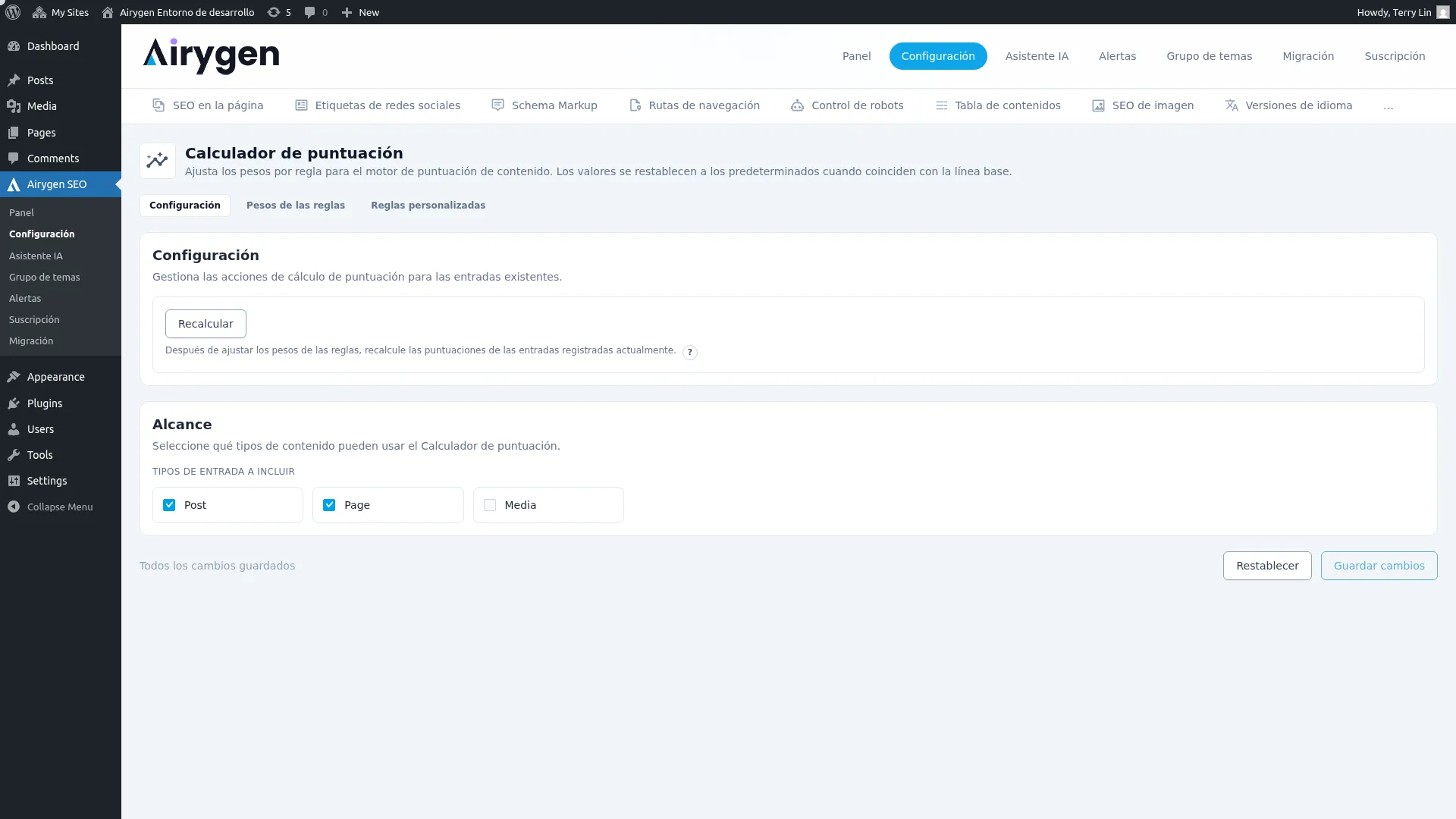Click the Rutas de navegación icon

pos(635,105)
